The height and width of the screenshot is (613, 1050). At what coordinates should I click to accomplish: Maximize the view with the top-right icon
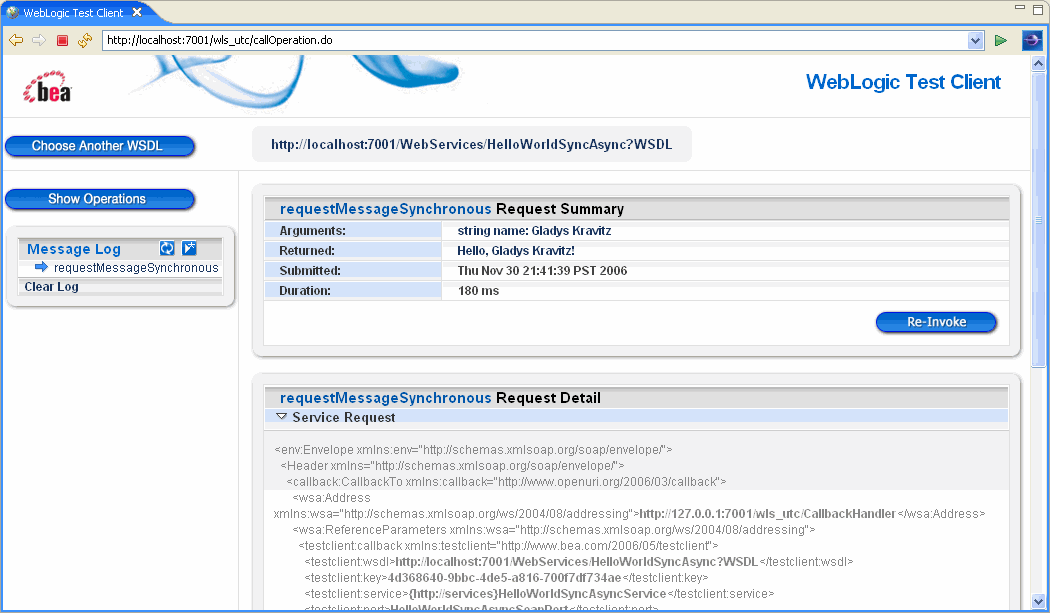point(1039,9)
